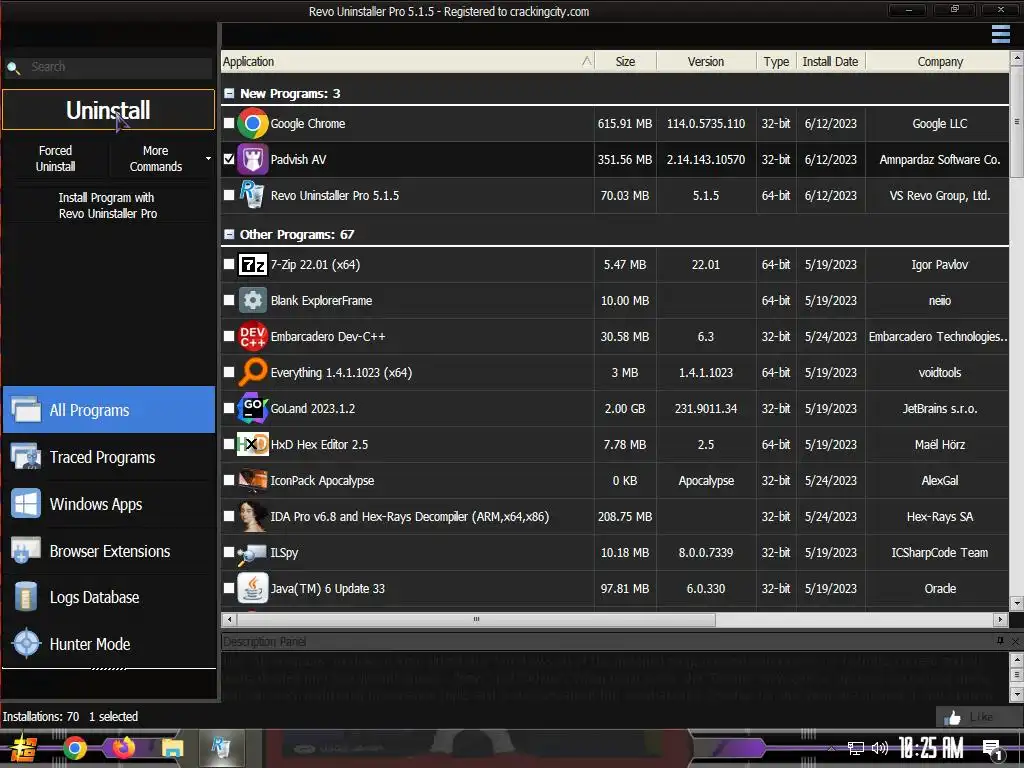The image size is (1024, 768).
Task: Click the IDA Pro portrait icon
Action: (x=253, y=516)
